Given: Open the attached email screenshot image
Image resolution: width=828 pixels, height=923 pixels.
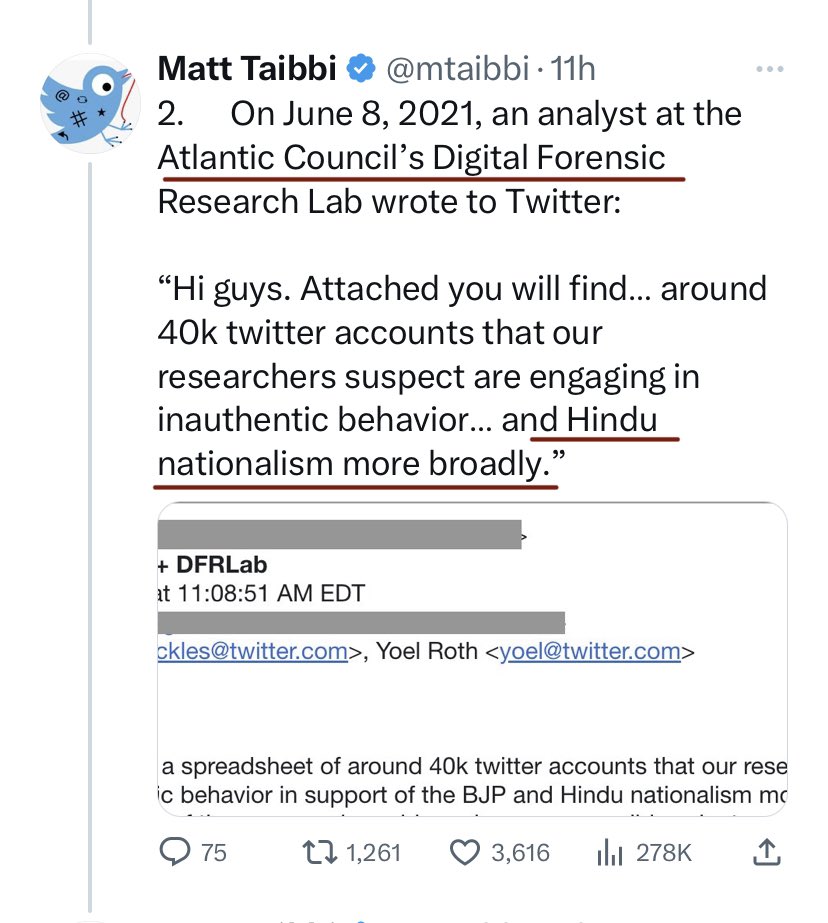Looking at the screenshot, I should 472,659.
